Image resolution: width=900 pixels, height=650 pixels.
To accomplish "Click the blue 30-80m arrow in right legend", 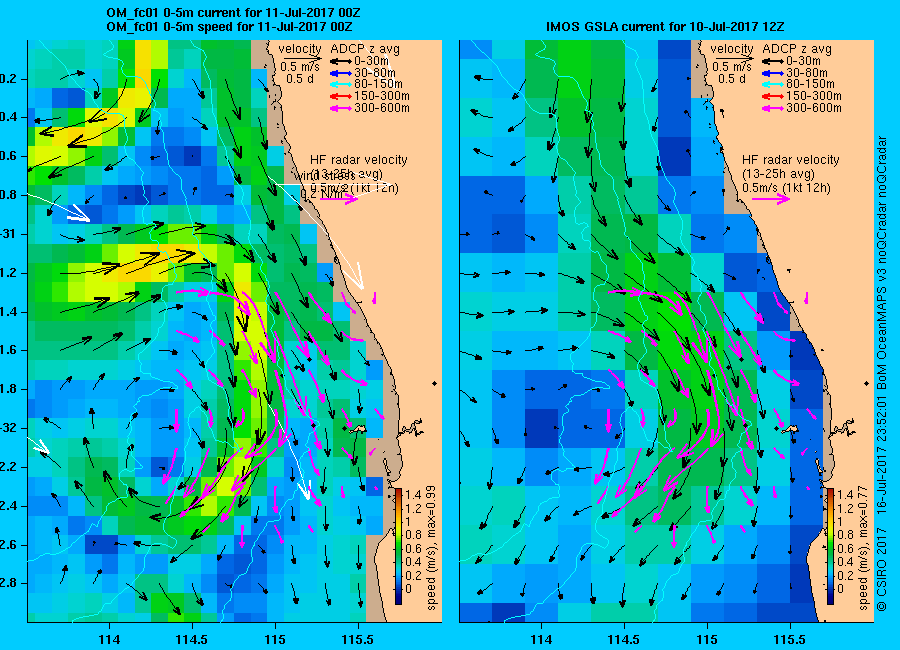I will click(773, 73).
